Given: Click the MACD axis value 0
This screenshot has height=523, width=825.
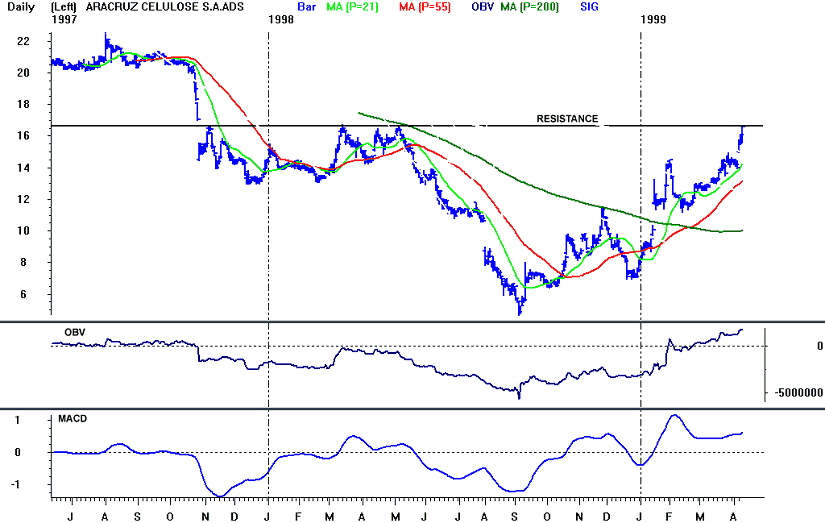Looking at the screenshot, I should click(x=17, y=452).
